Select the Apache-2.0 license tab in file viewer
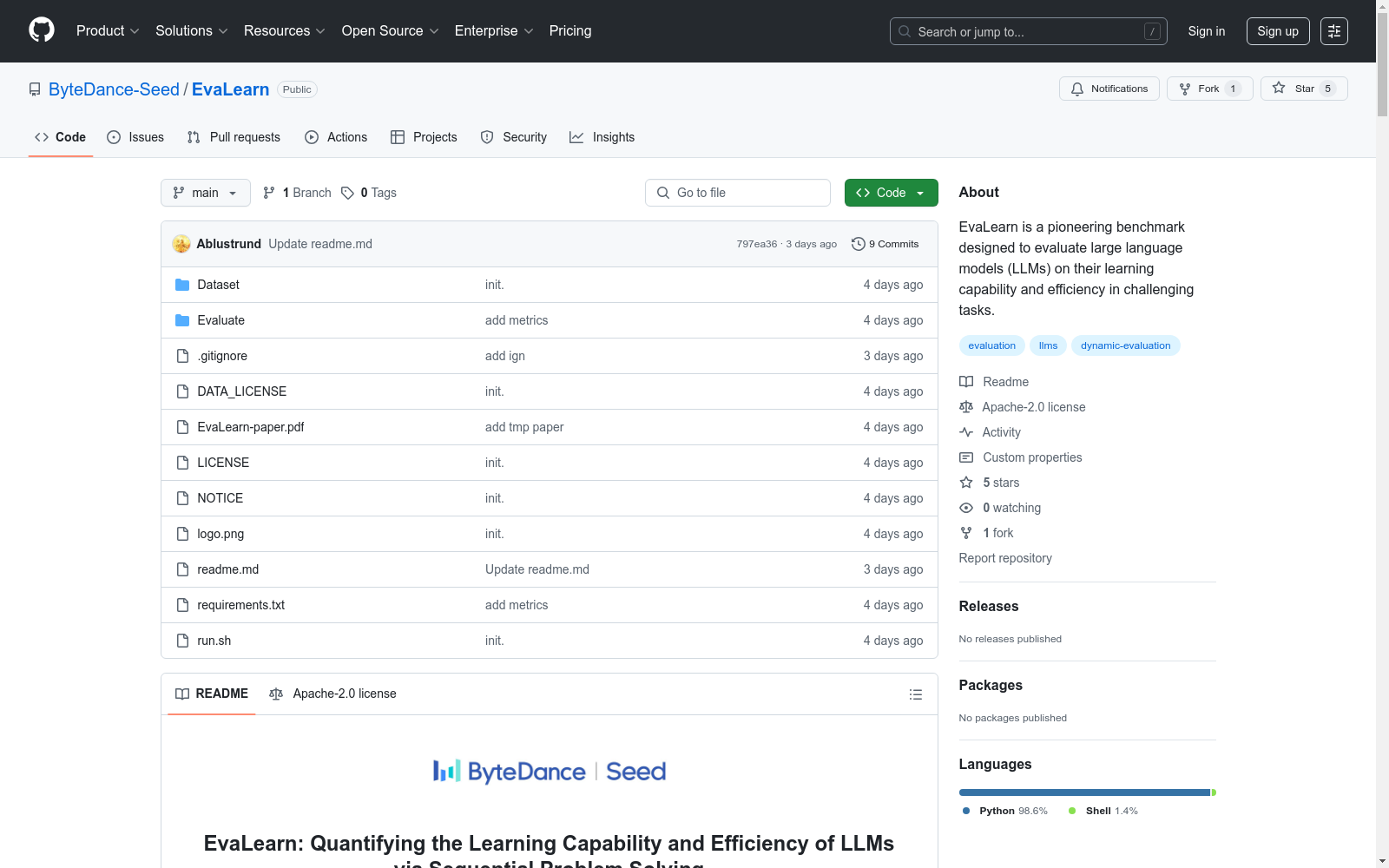This screenshot has height=868, width=1389. 332,694
